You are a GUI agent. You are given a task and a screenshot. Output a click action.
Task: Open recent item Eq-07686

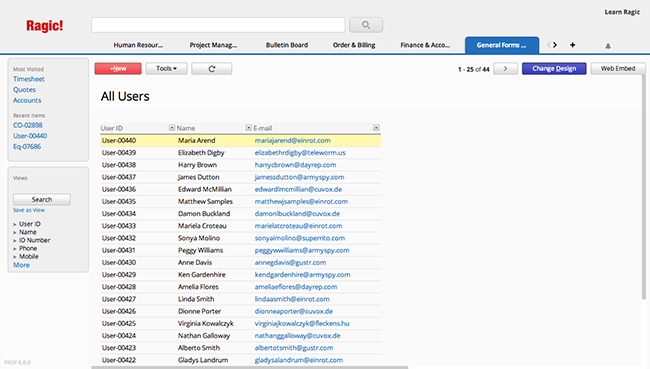pyautogui.click(x=27, y=147)
